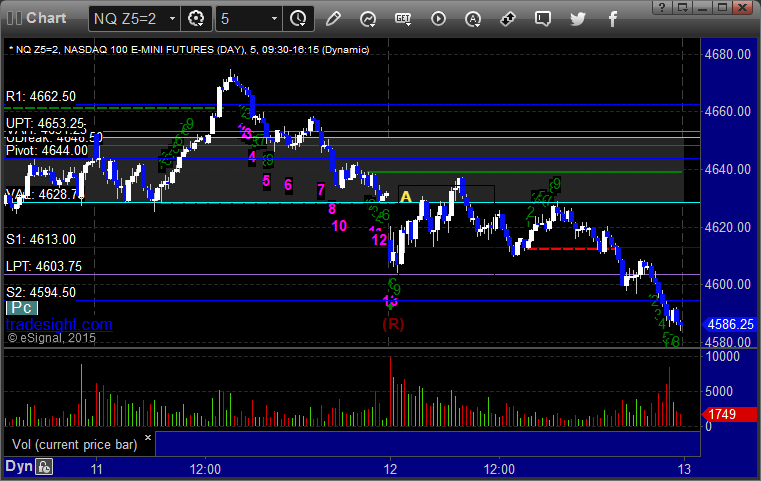The image size is (761, 481).
Task: Click the chart title NQ Z5=2 description
Action: click(x=189, y=50)
